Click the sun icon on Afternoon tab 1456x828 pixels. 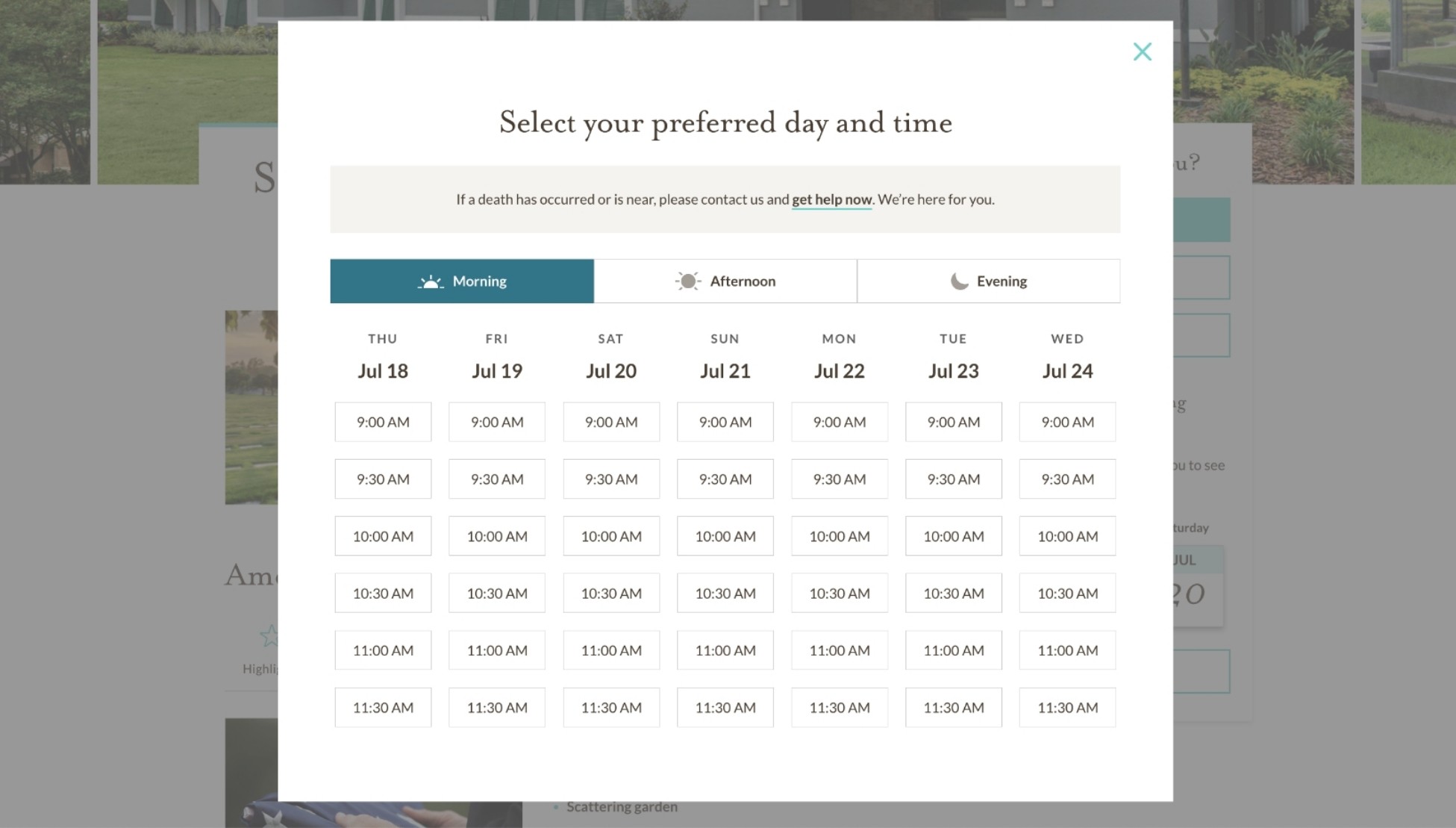point(688,281)
